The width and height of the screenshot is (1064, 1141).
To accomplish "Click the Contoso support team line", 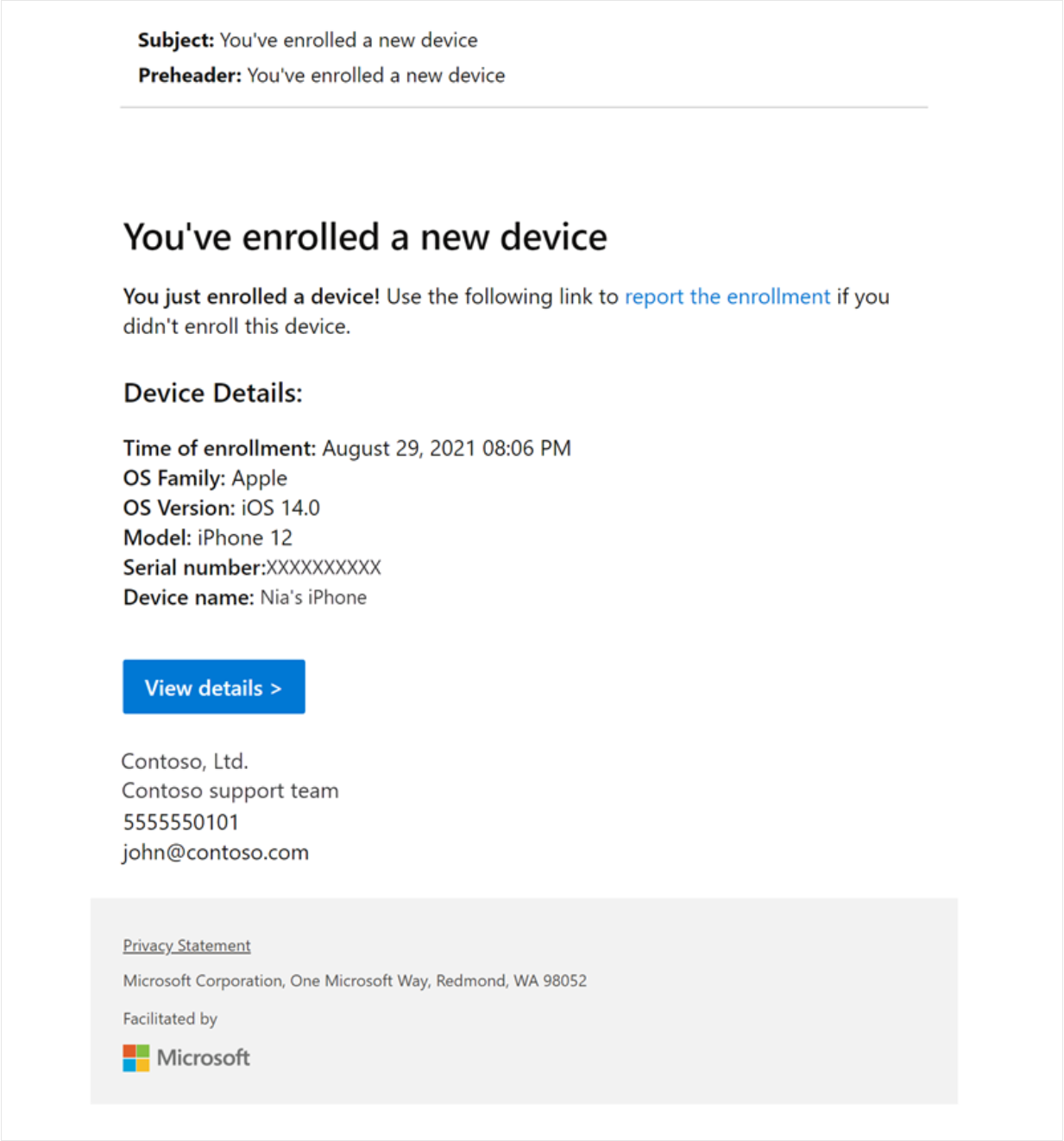I will coord(230,791).
